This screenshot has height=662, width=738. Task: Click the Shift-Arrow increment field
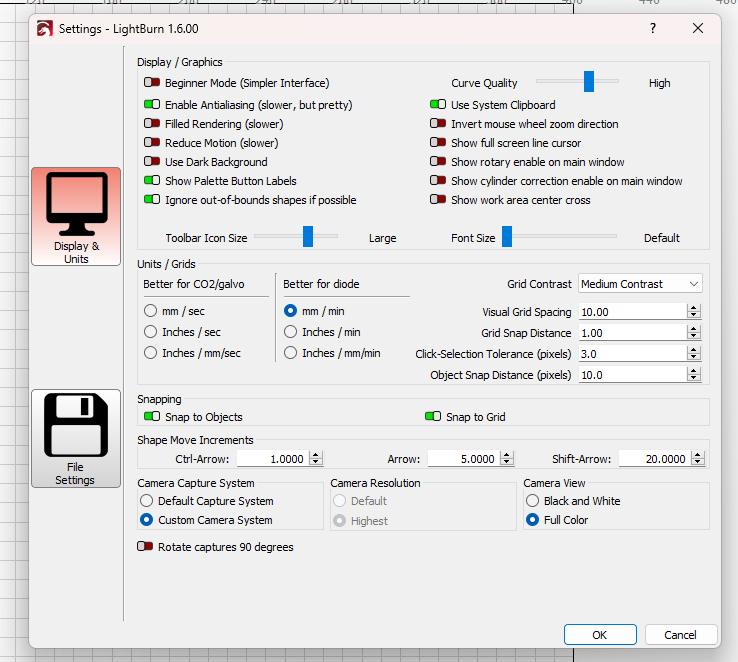tap(655, 459)
